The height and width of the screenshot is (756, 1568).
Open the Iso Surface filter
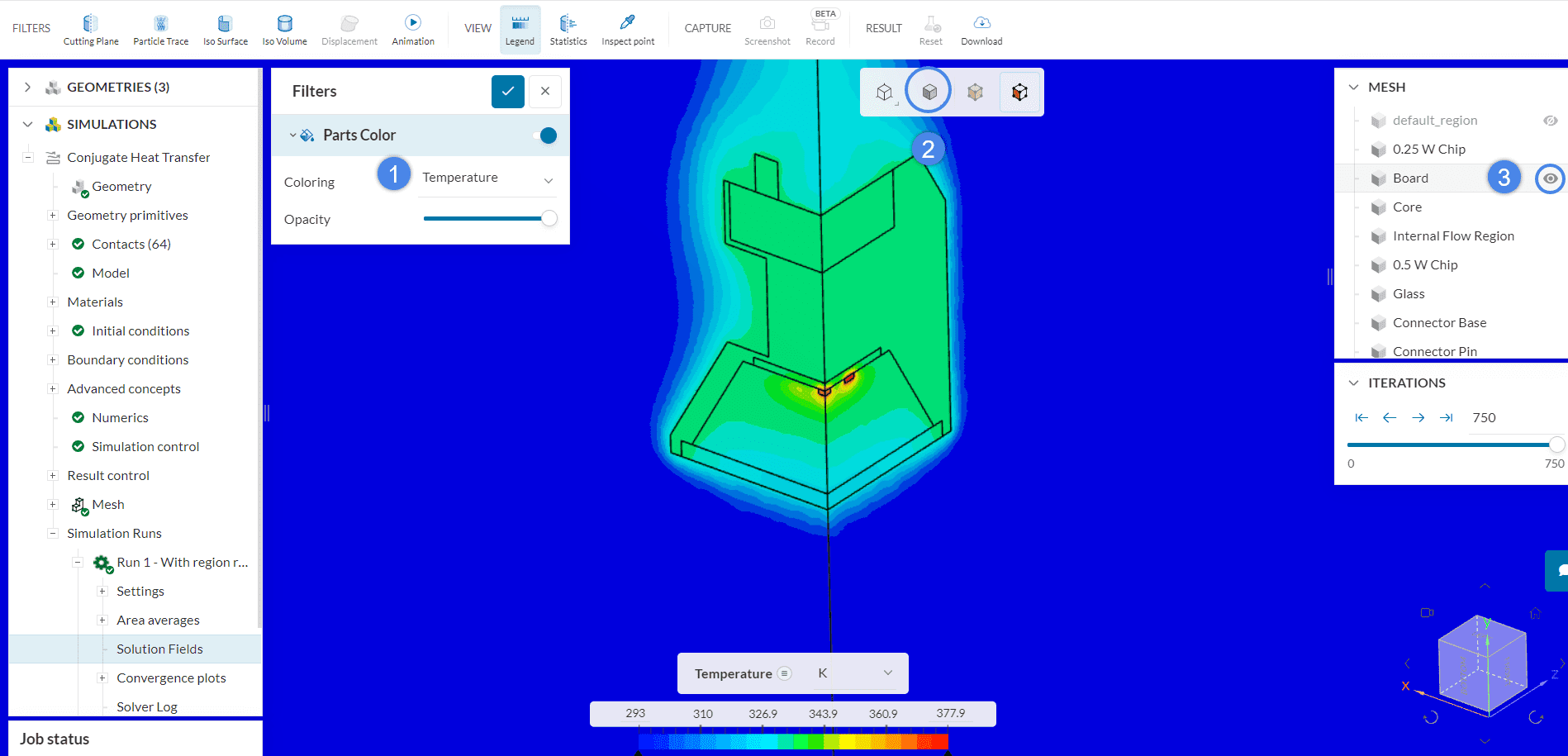(225, 30)
